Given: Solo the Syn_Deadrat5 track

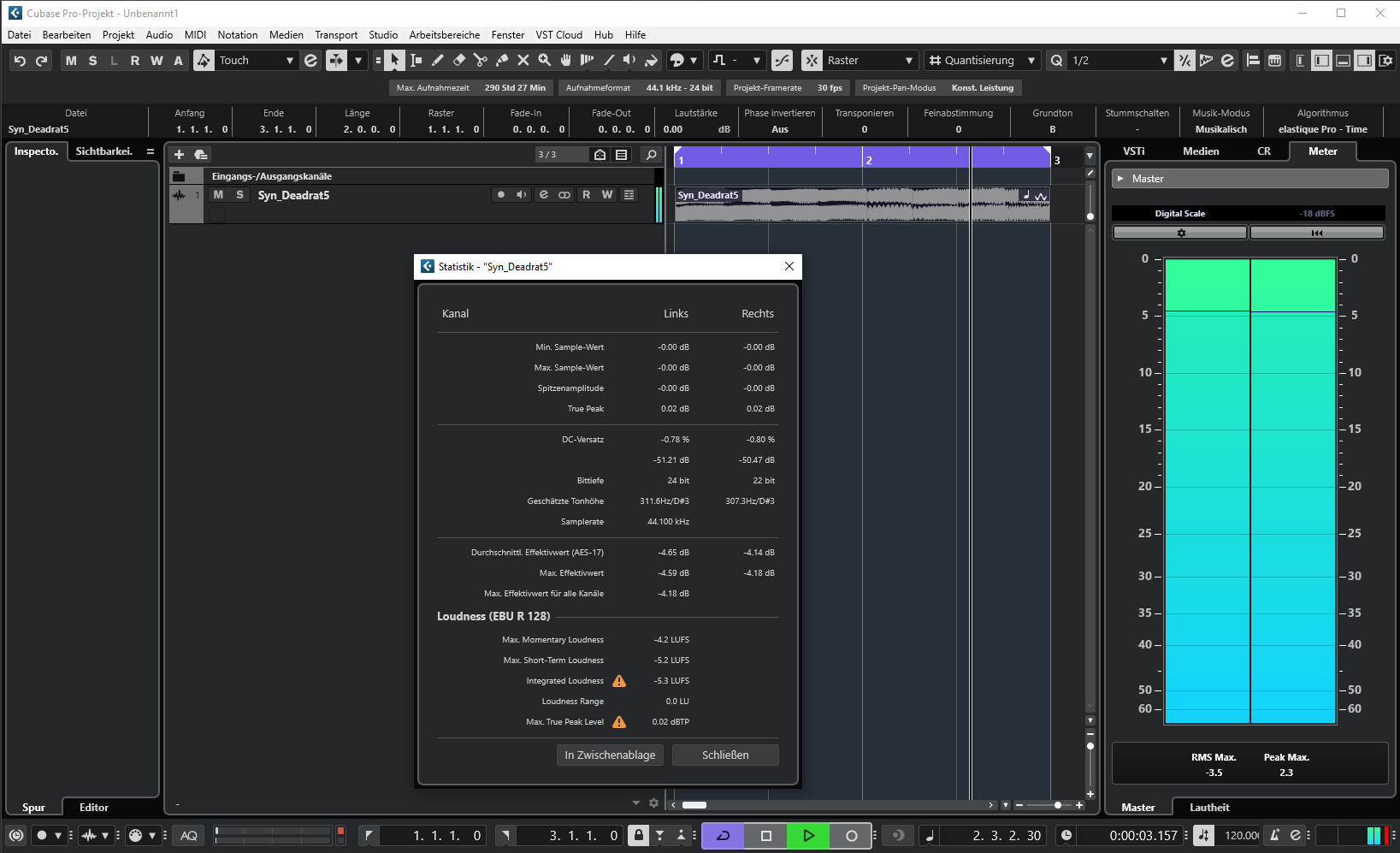Looking at the screenshot, I should click(x=239, y=195).
